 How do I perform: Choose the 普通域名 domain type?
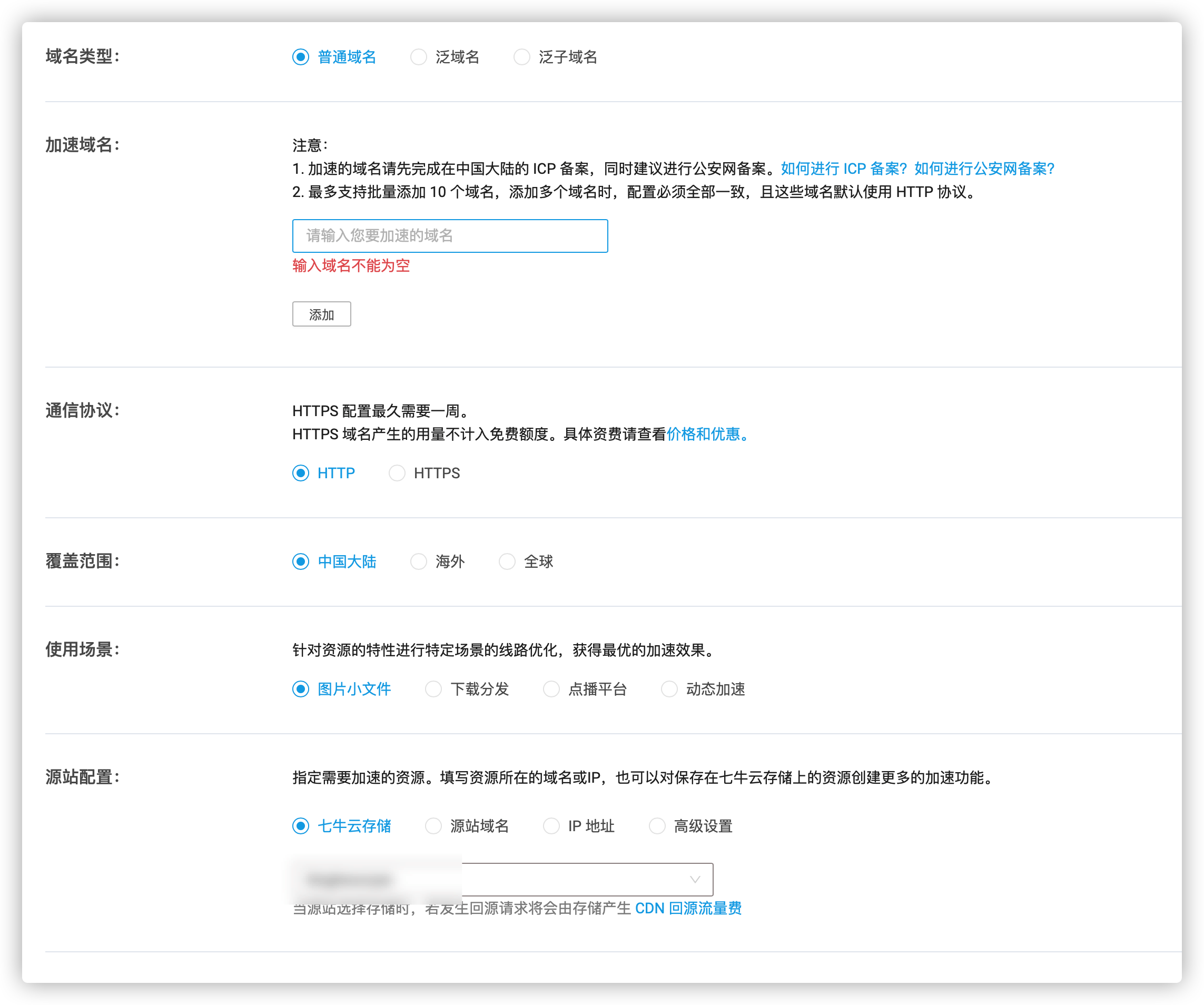tap(300, 57)
